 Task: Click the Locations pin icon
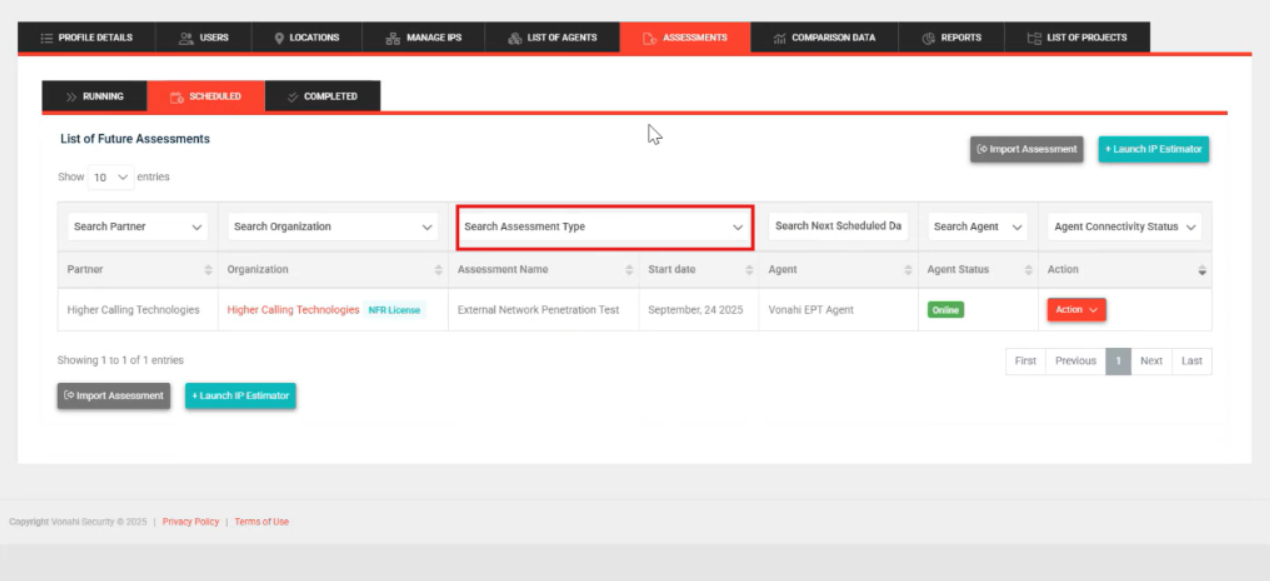(x=279, y=38)
